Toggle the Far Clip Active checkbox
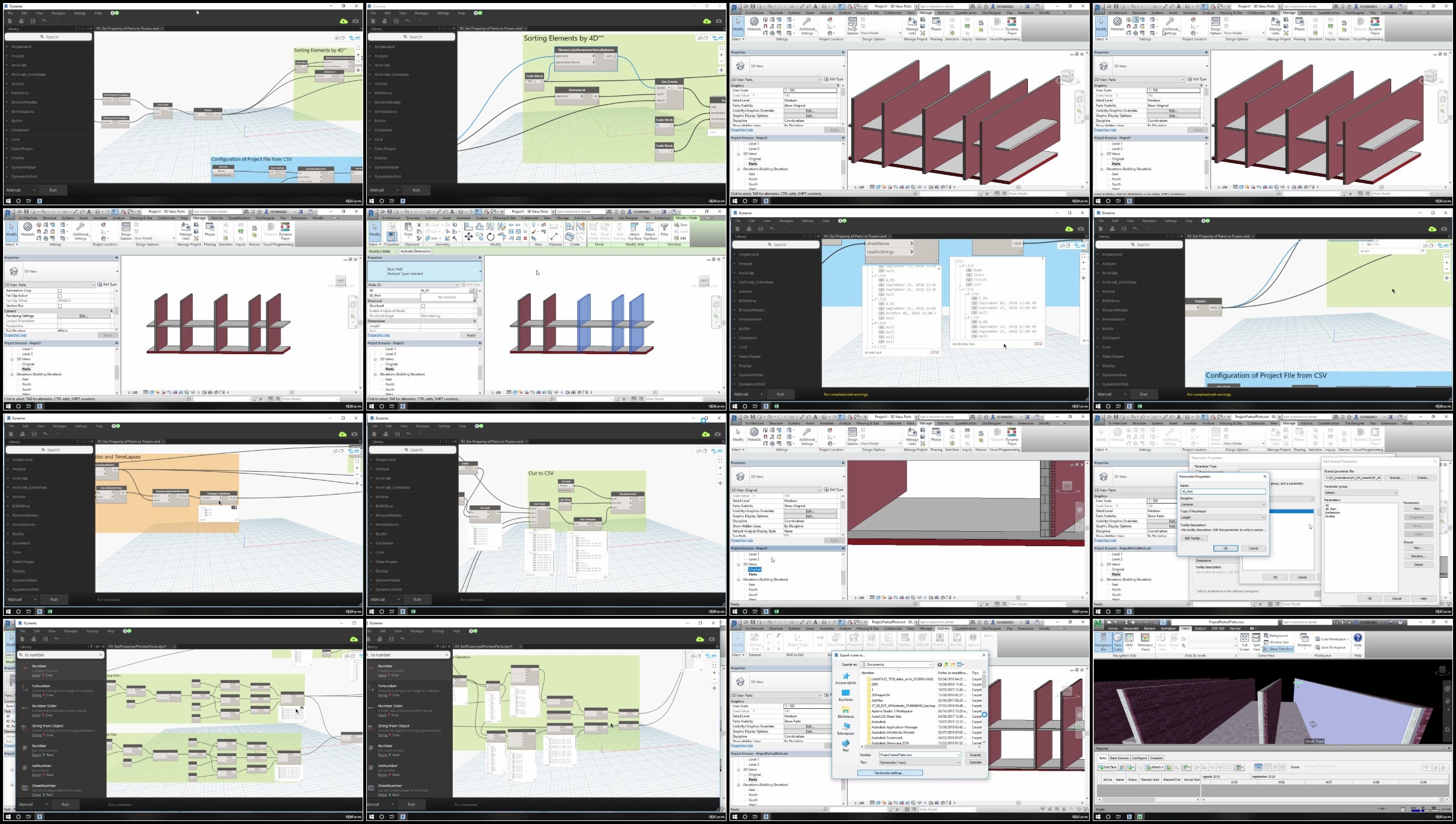Screen dimensions: 1456x824 click(x=60, y=296)
